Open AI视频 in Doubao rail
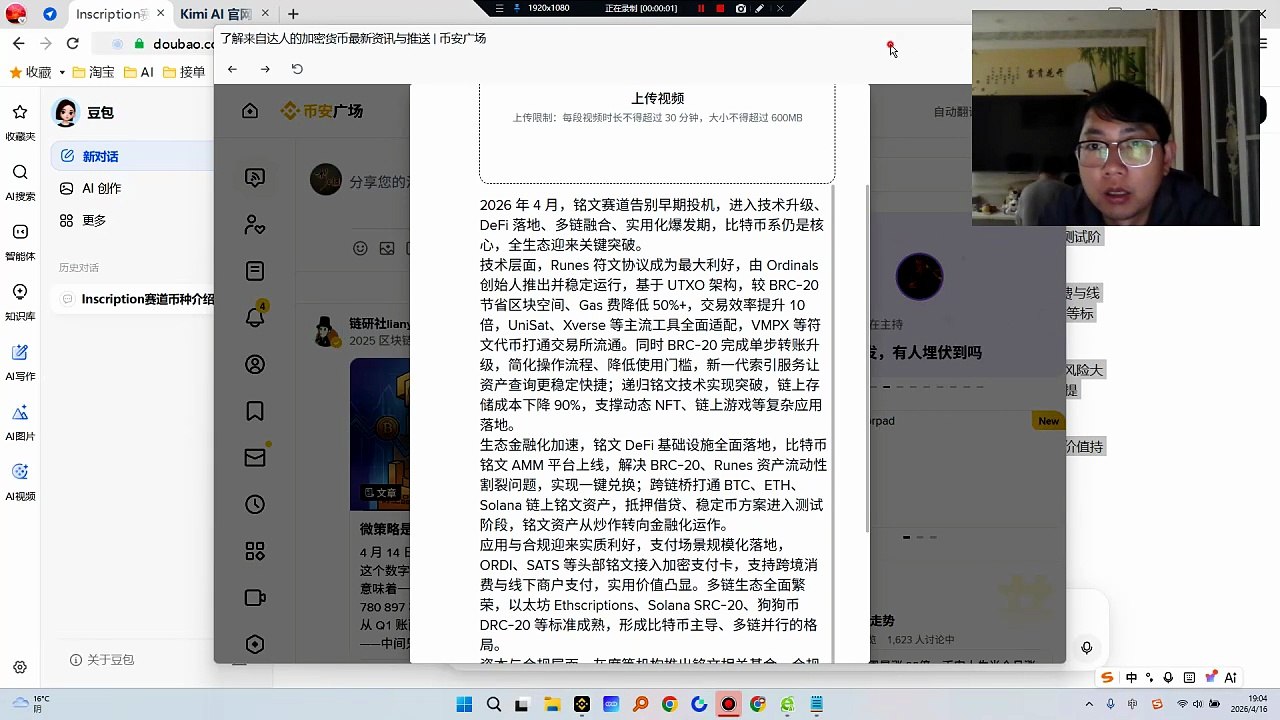This screenshot has width=1280, height=720. [20, 482]
